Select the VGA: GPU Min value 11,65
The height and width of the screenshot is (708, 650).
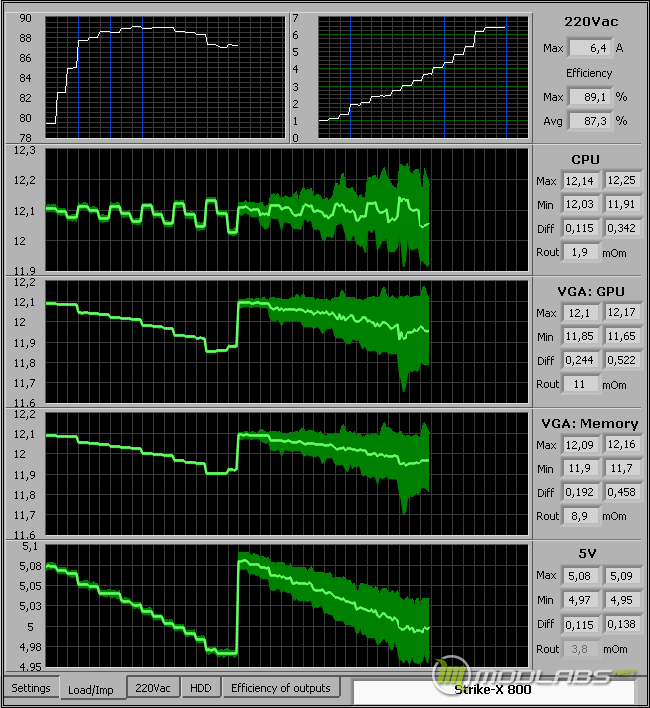[622, 336]
